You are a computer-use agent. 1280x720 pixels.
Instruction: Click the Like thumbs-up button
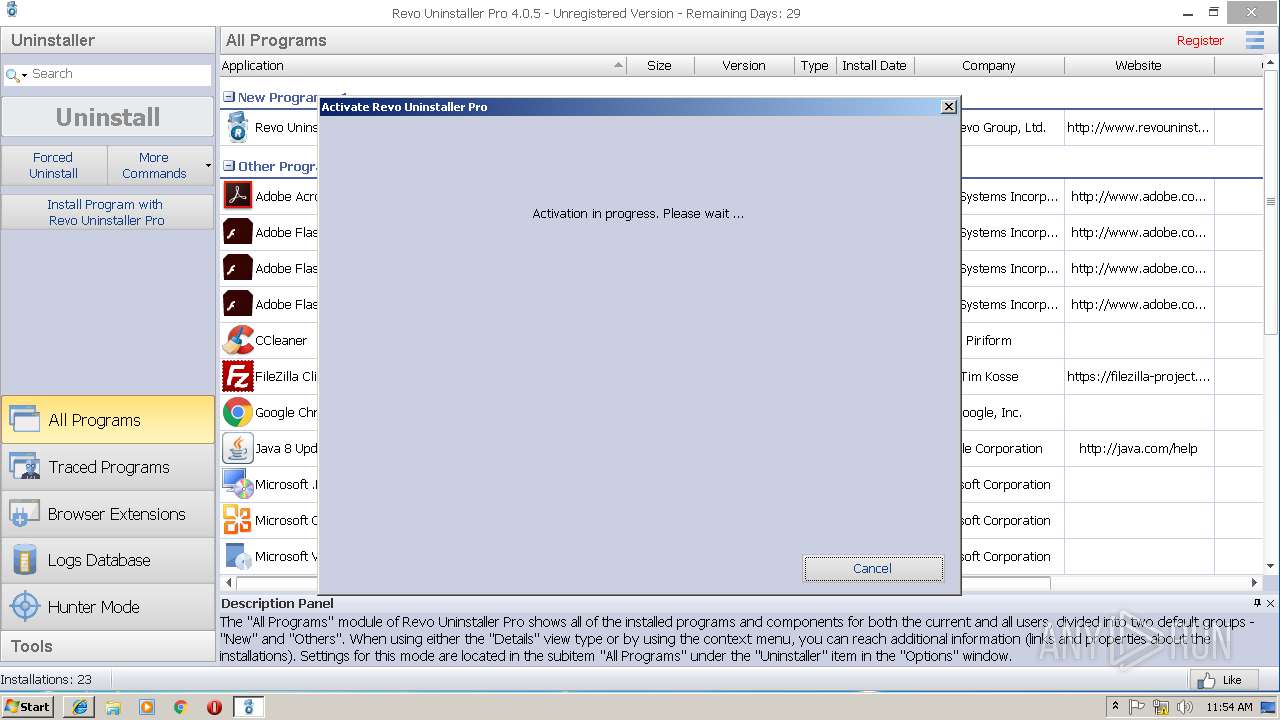(1224, 680)
